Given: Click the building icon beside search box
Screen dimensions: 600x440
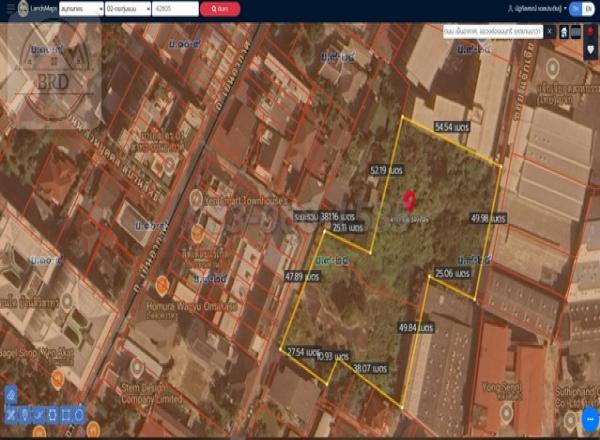Looking at the screenshot, I should 564,32.
